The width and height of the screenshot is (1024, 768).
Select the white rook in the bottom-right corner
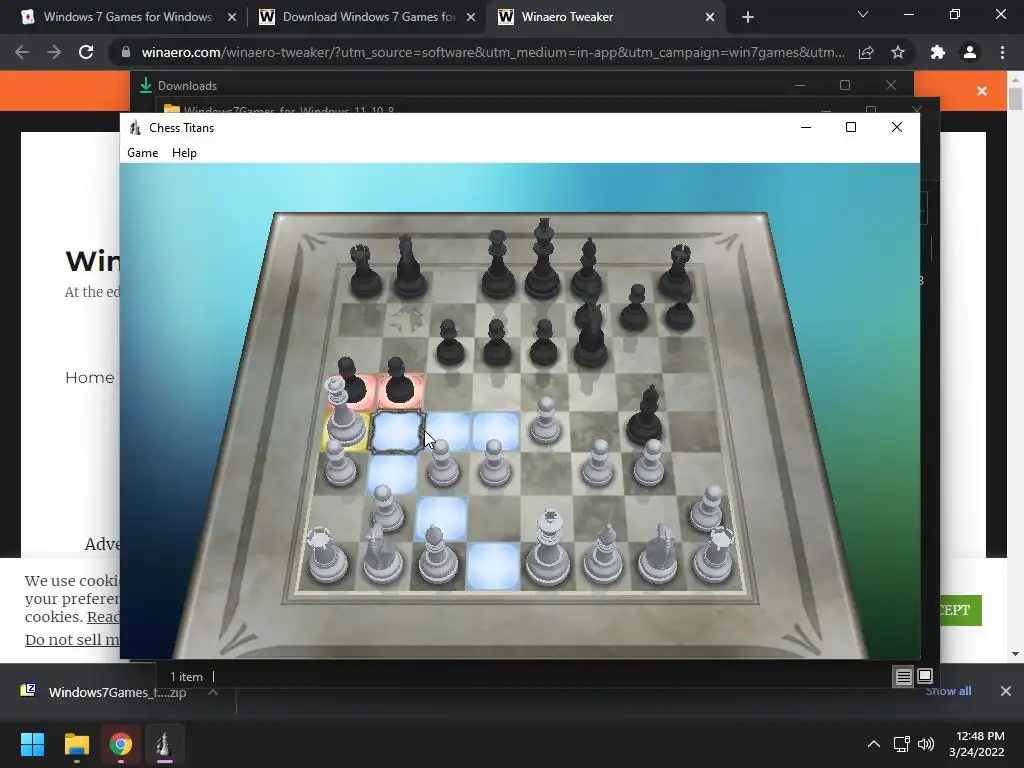click(x=713, y=555)
